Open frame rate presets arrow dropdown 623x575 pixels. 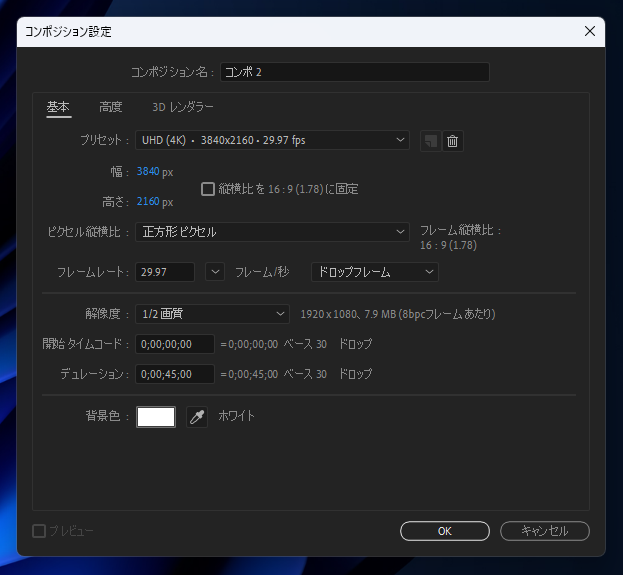pos(215,272)
